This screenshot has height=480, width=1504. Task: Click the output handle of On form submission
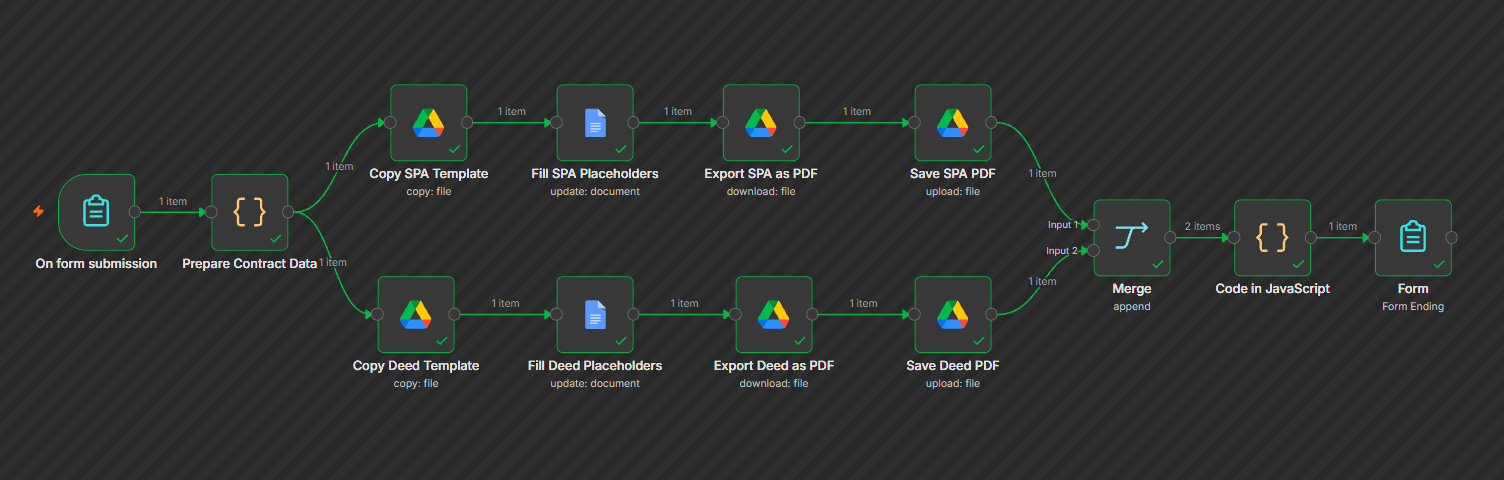(x=135, y=212)
